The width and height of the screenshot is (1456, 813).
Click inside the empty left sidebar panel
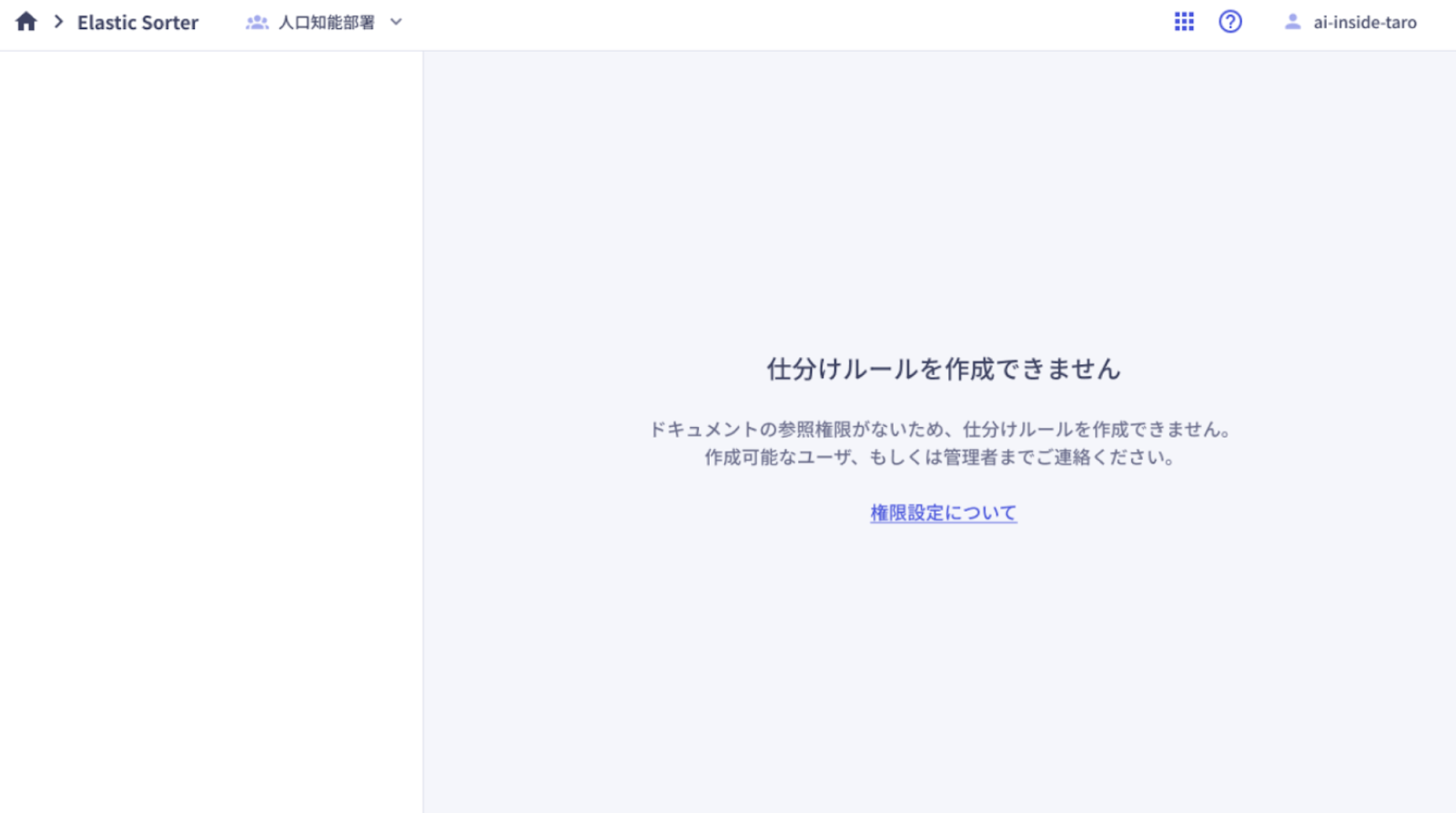[211, 364]
